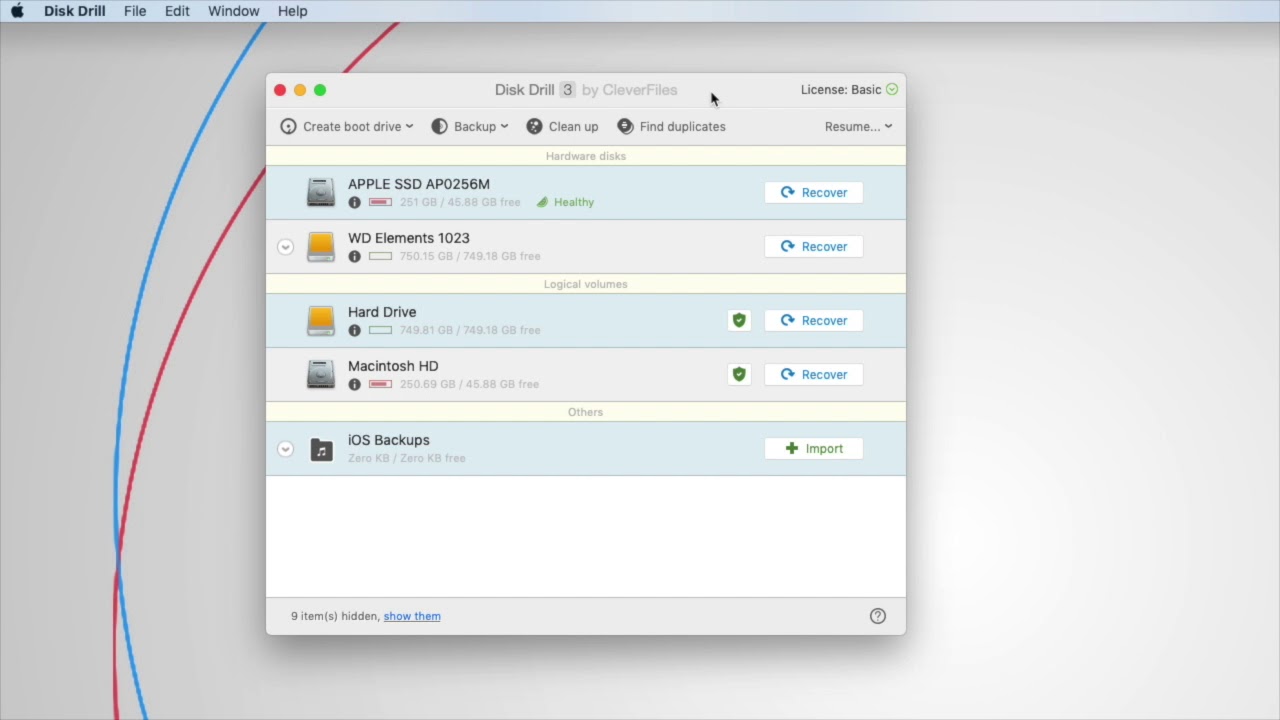Open the Resume... dropdown

[x=858, y=126]
